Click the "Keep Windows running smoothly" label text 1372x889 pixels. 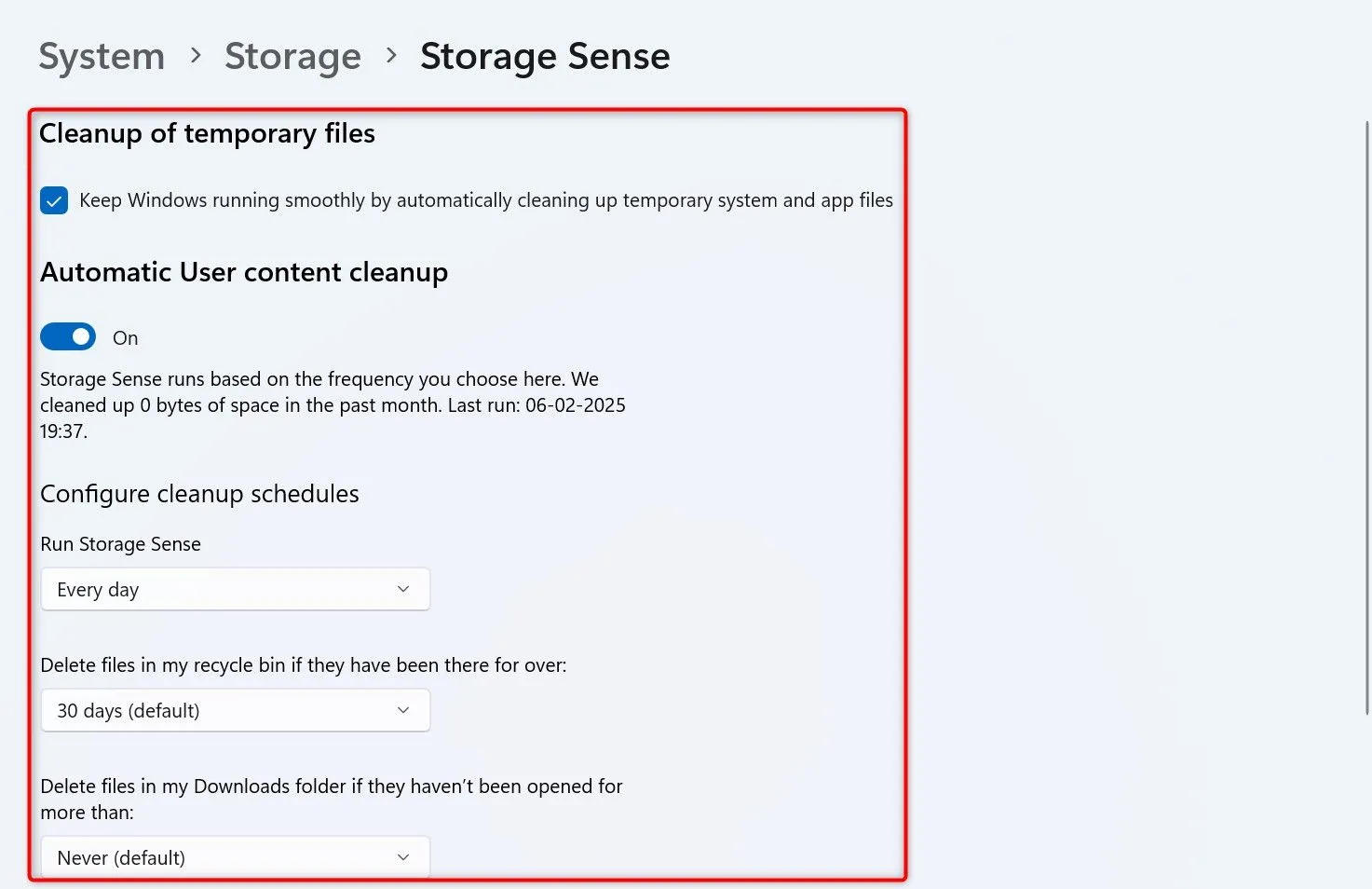(486, 199)
